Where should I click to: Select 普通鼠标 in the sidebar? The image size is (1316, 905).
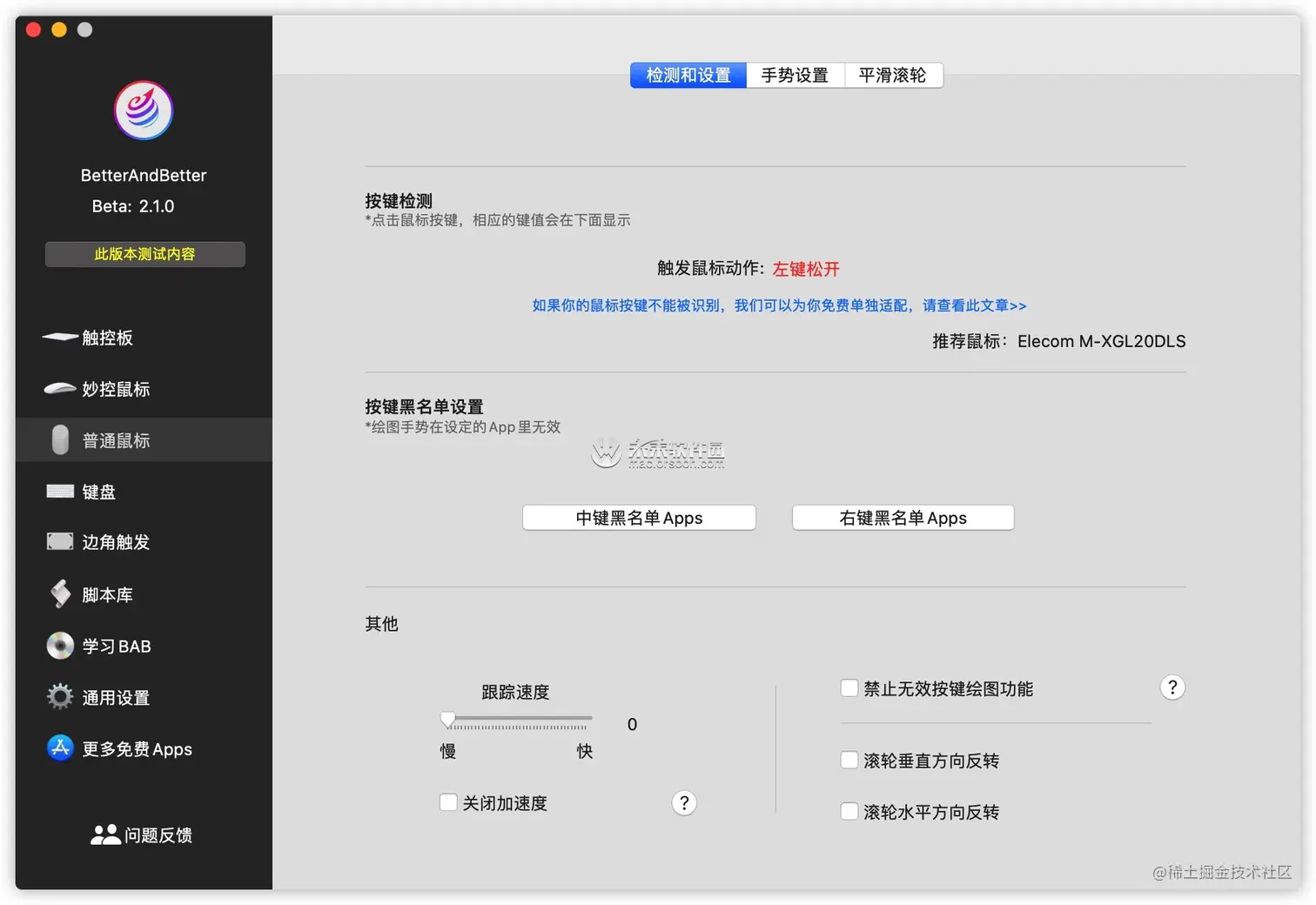tap(144, 440)
